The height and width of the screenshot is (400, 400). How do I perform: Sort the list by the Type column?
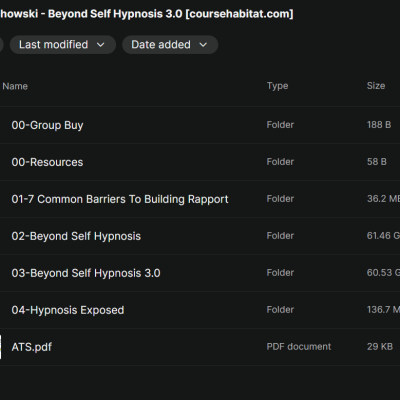[x=277, y=86]
